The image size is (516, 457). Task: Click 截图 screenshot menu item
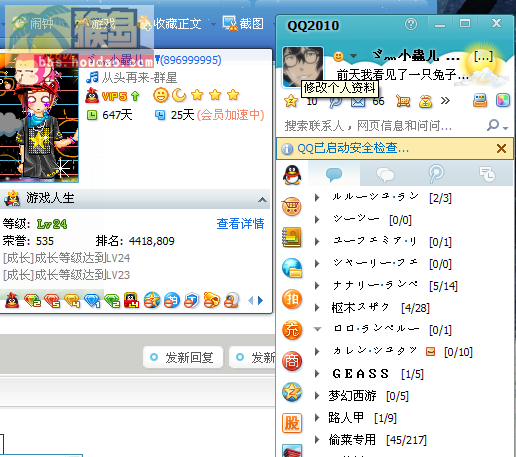click(243, 24)
